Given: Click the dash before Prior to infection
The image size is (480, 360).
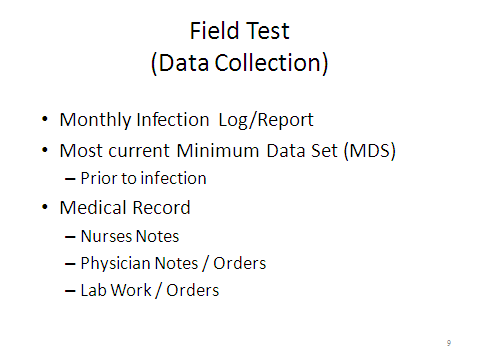Looking at the screenshot, I should tap(70, 179).
